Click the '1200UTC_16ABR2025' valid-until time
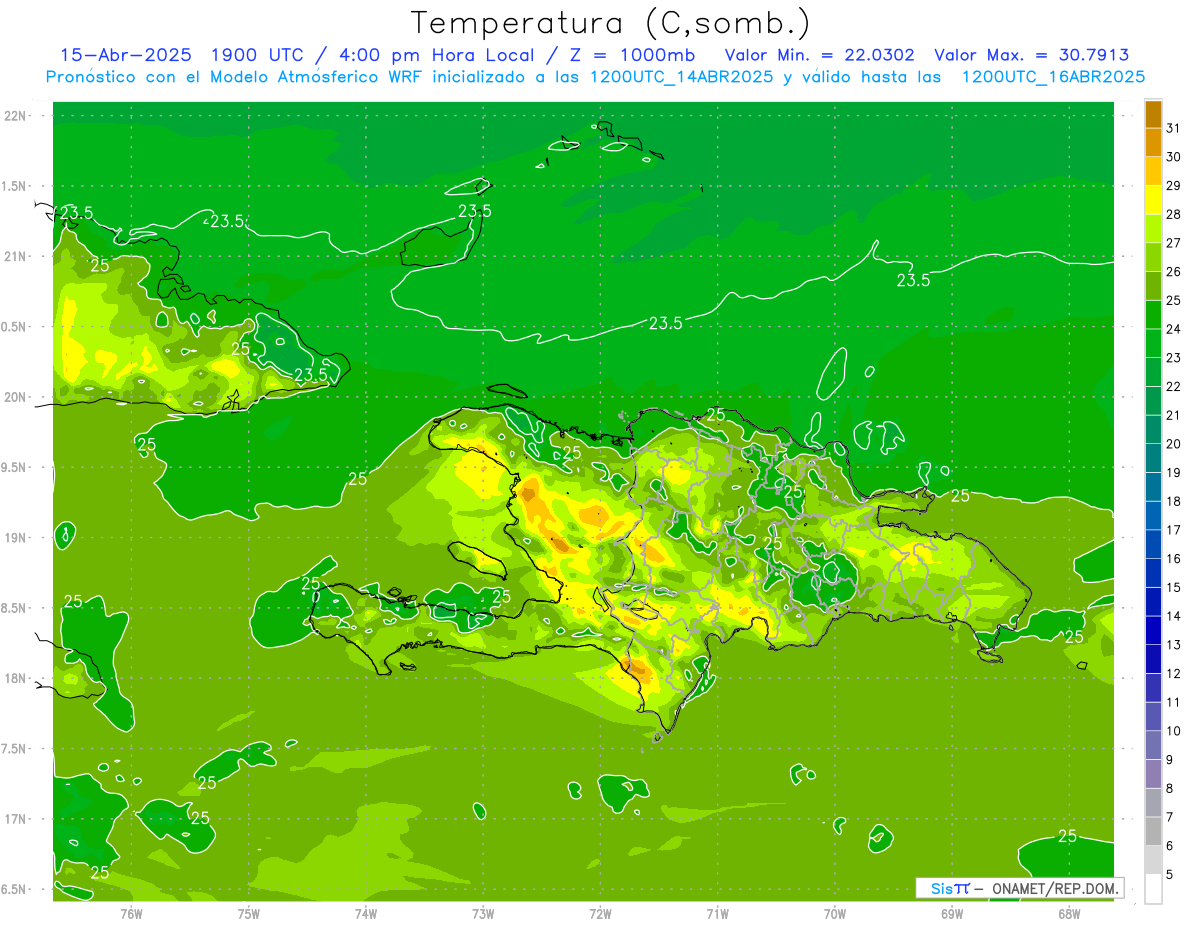The image size is (1200, 927). click(x=1053, y=77)
